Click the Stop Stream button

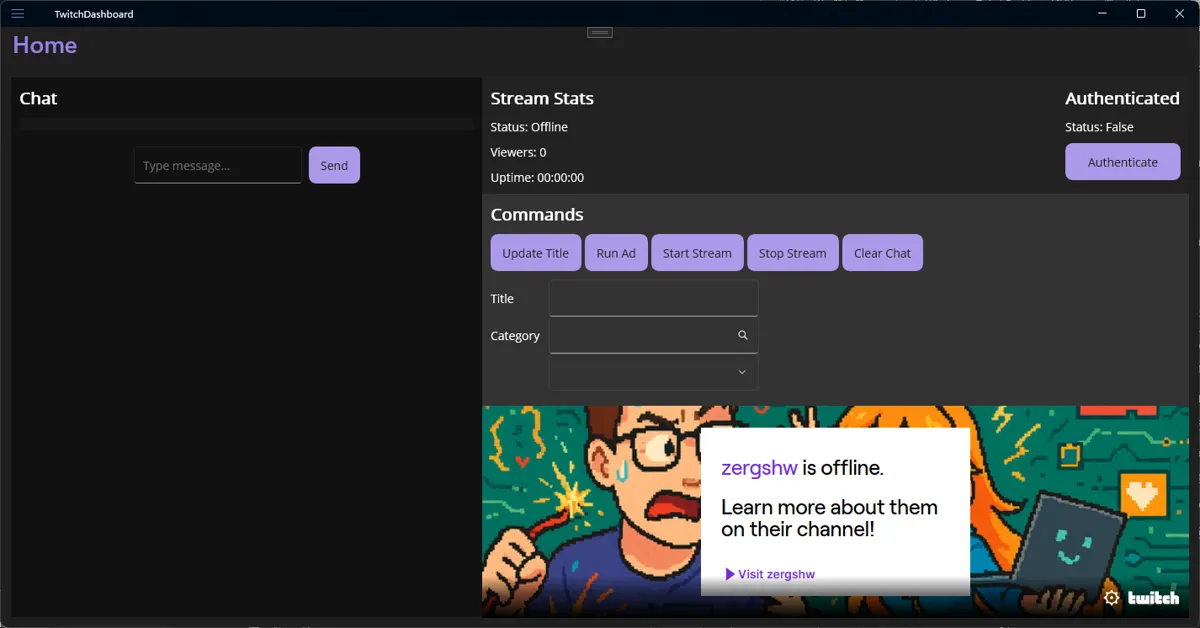tap(792, 253)
